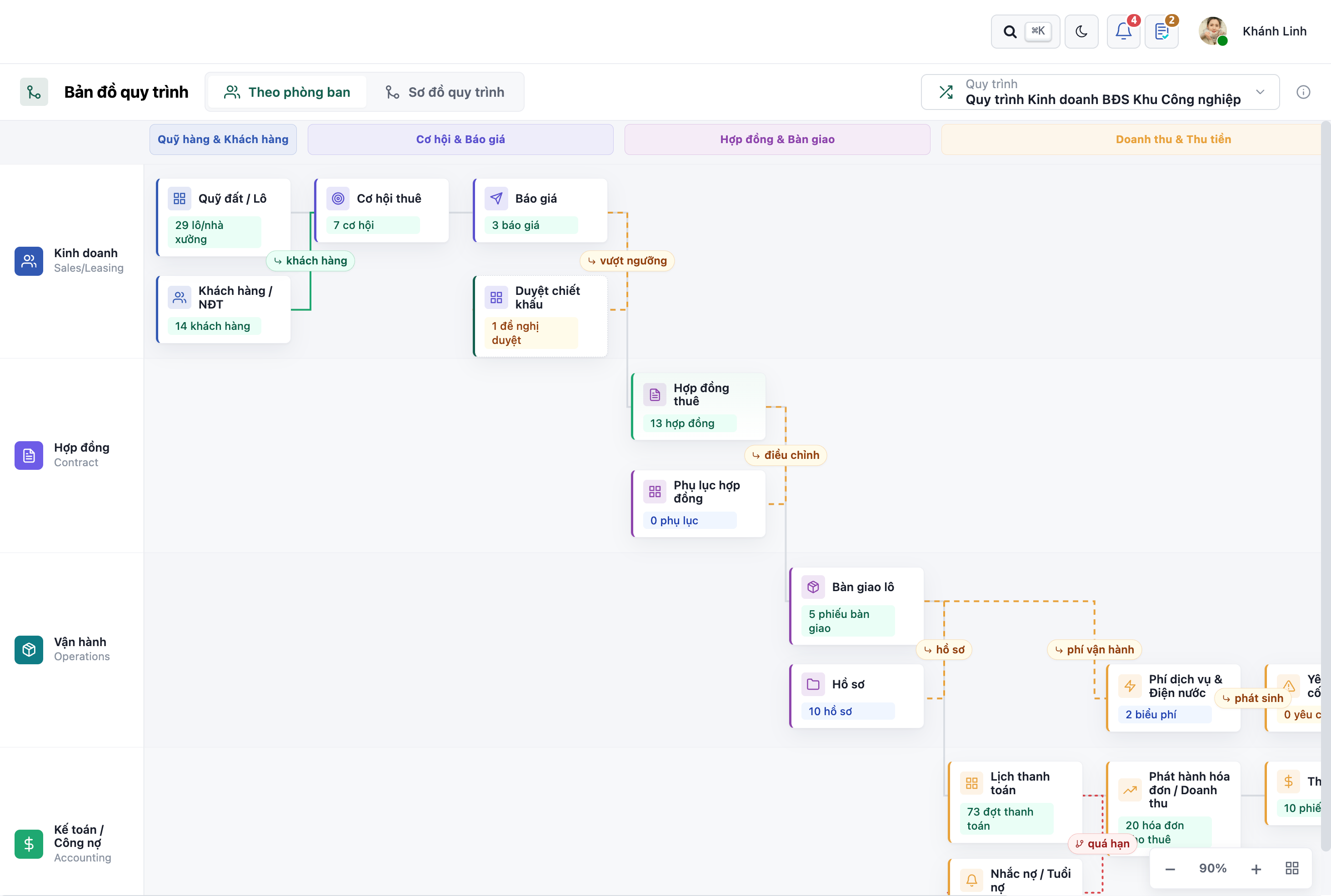Click the Kinh doanh department icon
Image resolution: width=1331 pixels, height=896 pixels.
pos(29,261)
